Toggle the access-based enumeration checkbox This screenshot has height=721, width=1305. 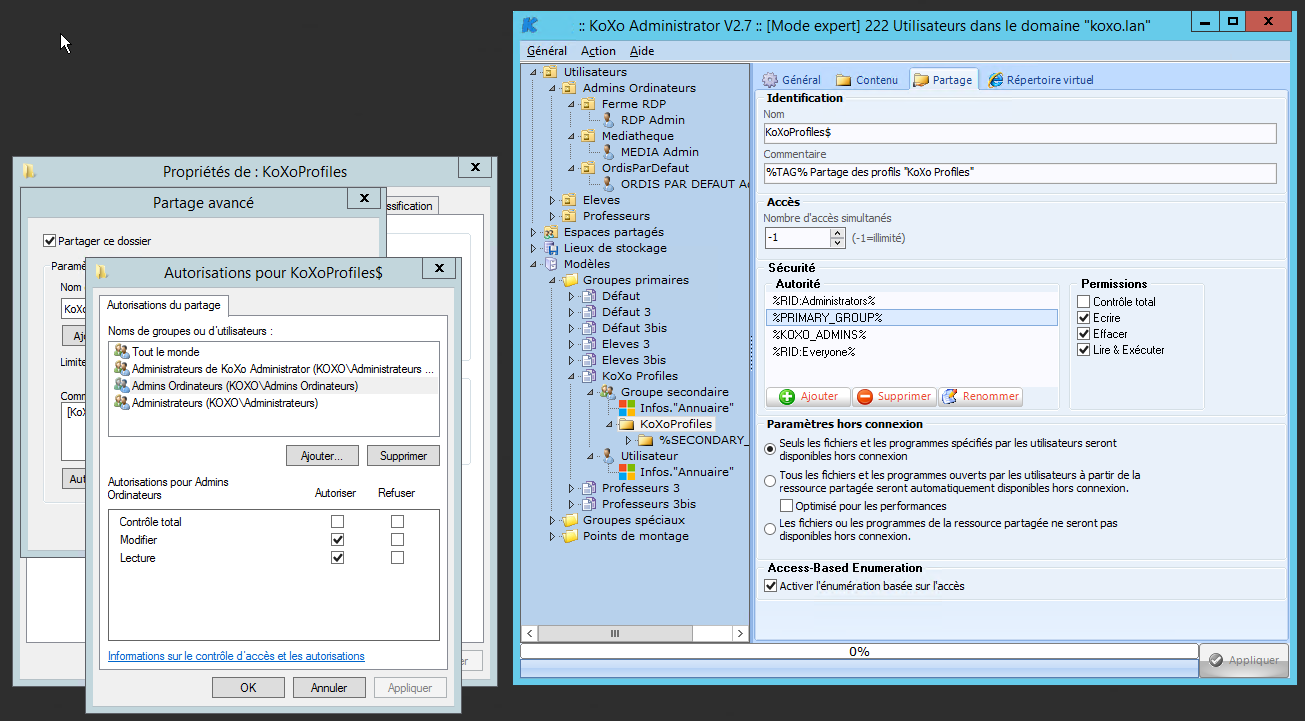(770, 586)
